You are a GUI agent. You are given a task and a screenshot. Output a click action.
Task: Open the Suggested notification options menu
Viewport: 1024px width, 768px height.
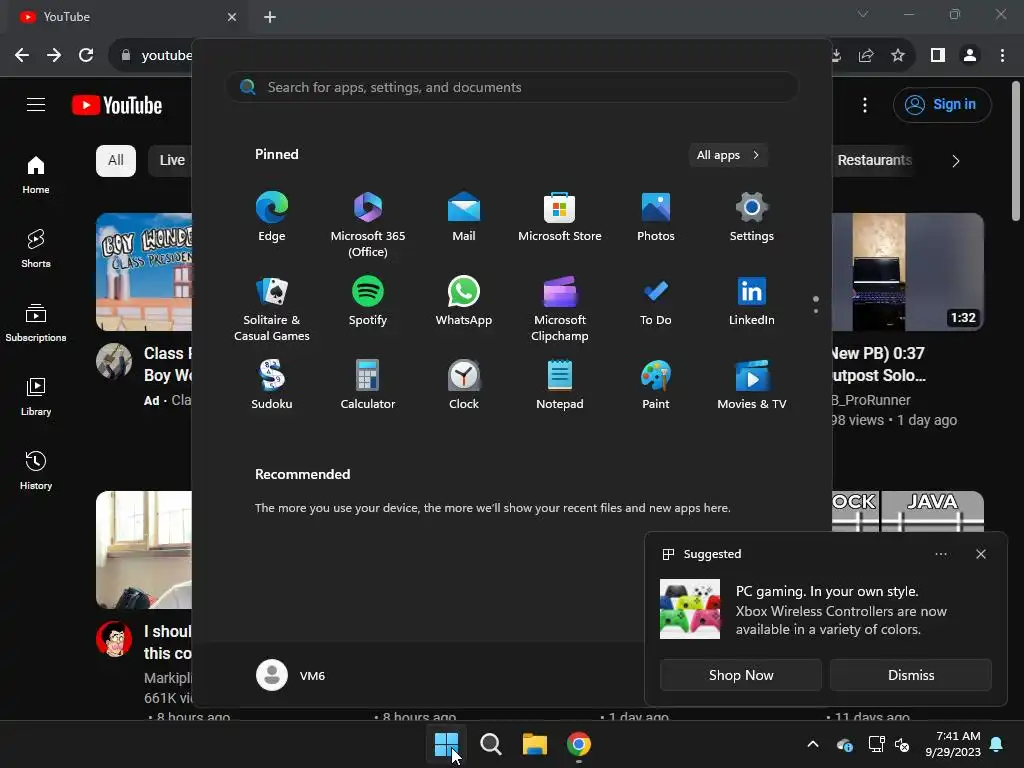point(940,554)
